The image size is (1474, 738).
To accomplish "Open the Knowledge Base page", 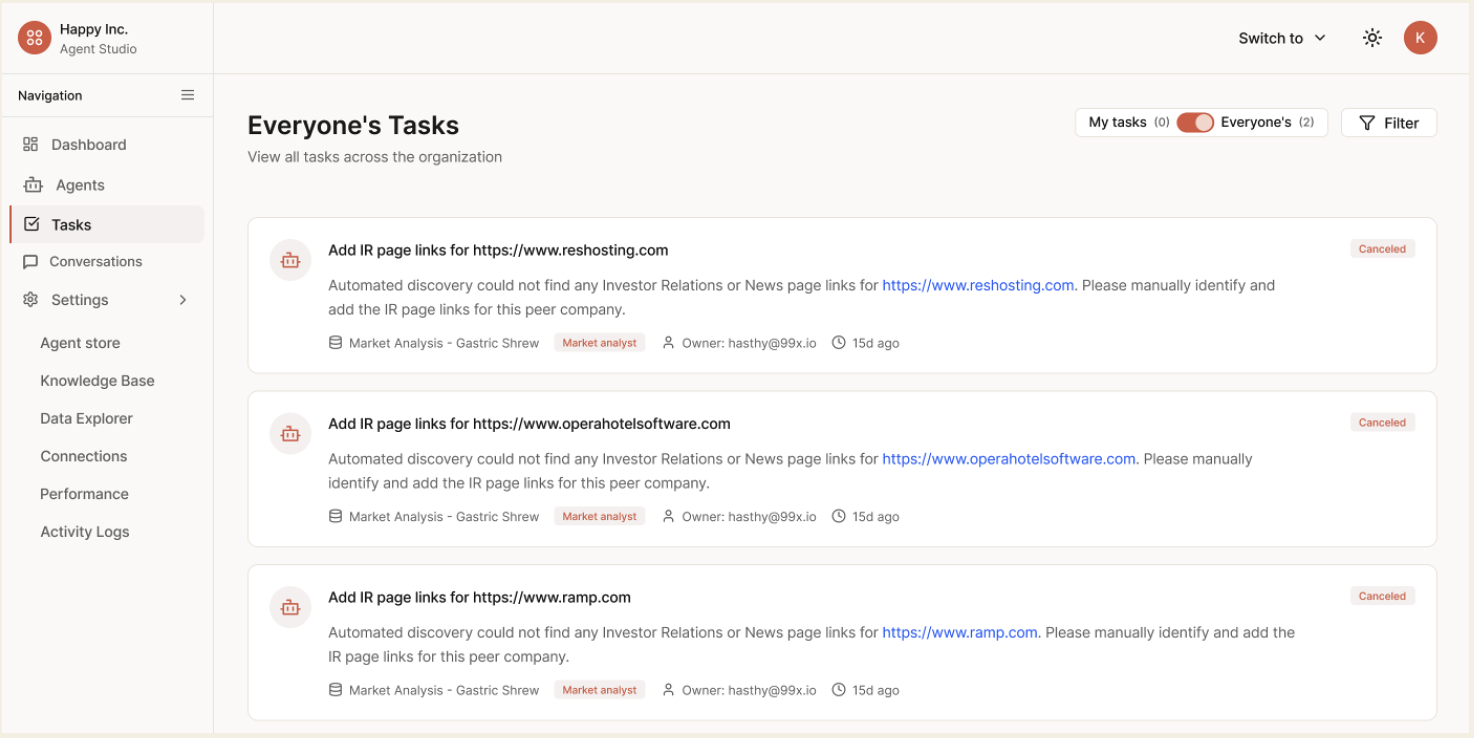I will (x=97, y=380).
